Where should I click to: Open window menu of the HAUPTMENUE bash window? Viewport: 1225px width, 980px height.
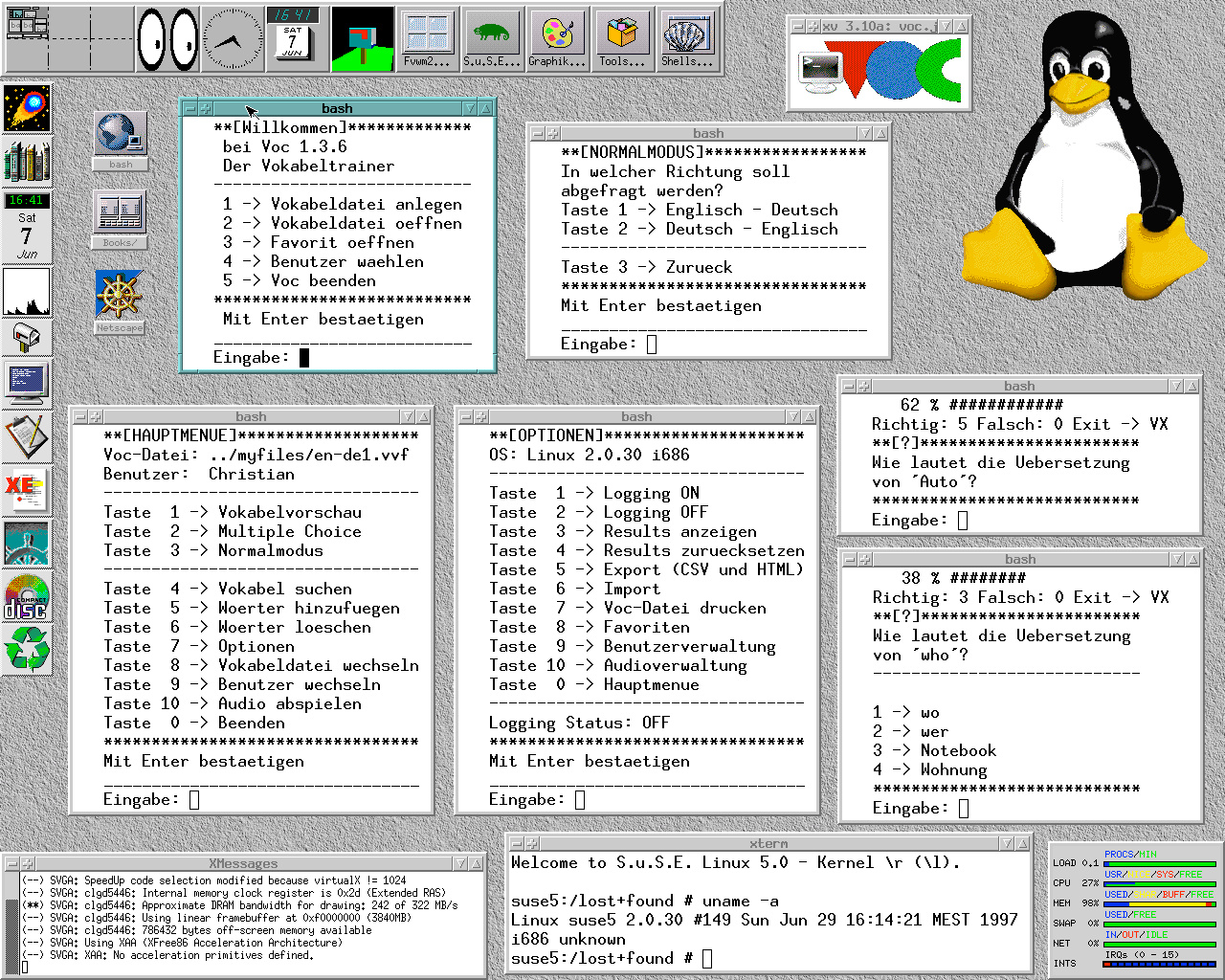click(80, 416)
